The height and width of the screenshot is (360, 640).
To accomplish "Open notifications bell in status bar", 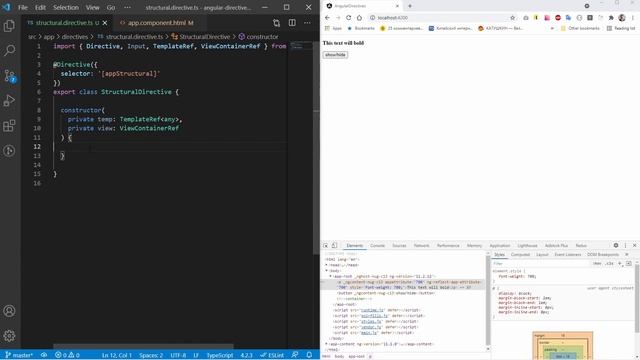I will [x=309, y=355].
